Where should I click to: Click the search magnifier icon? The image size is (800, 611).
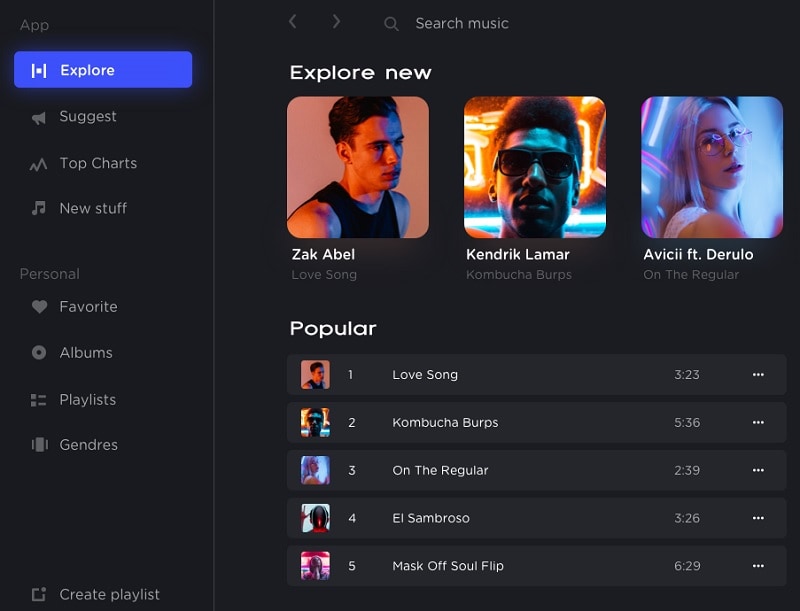391,23
